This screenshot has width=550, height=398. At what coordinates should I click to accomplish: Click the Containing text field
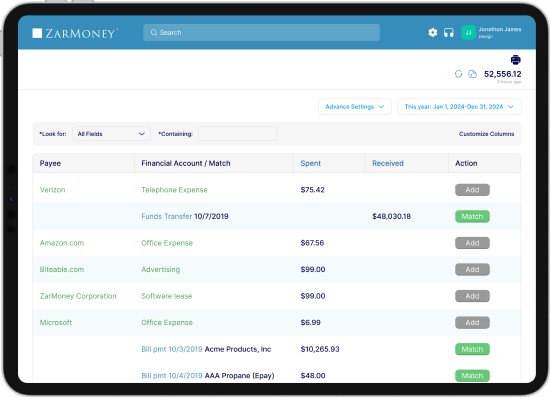(238, 134)
